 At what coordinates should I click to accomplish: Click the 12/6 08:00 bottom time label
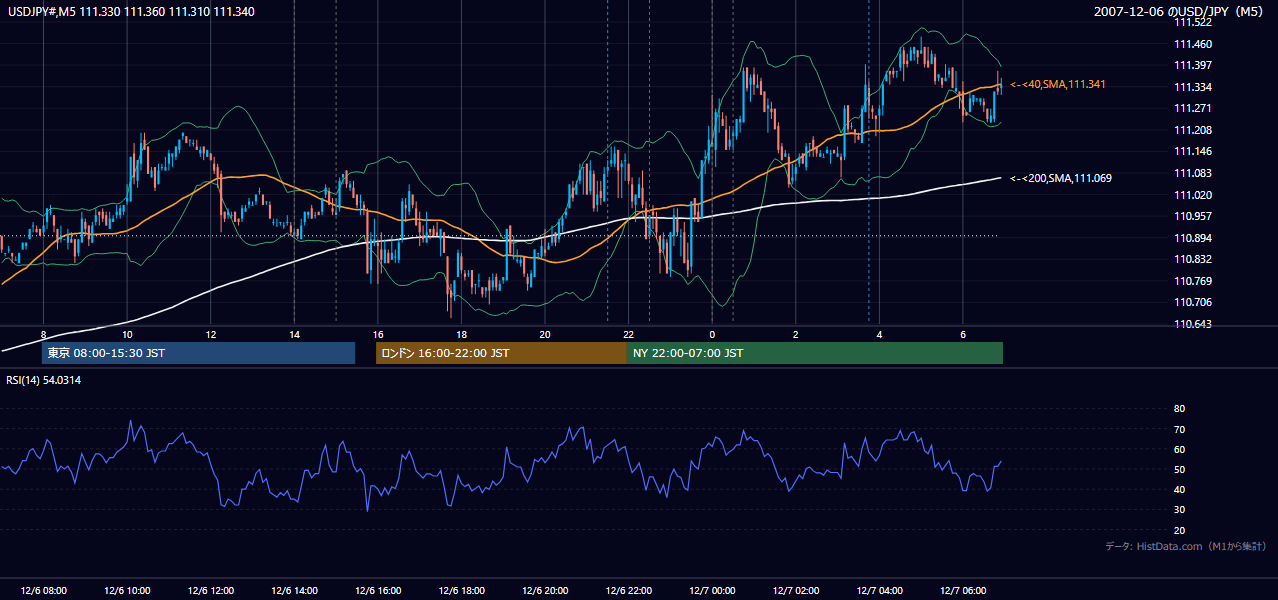tap(43, 591)
